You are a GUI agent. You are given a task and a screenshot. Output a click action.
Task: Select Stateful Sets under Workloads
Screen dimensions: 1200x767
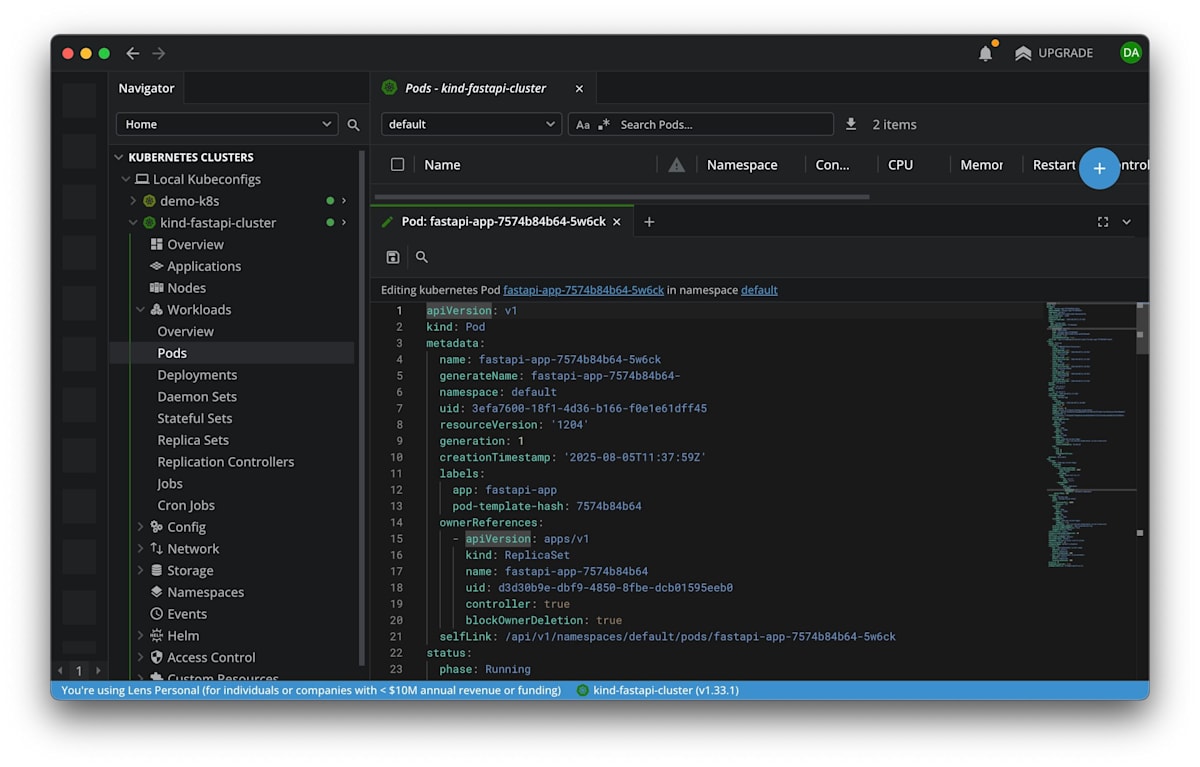(x=194, y=419)
